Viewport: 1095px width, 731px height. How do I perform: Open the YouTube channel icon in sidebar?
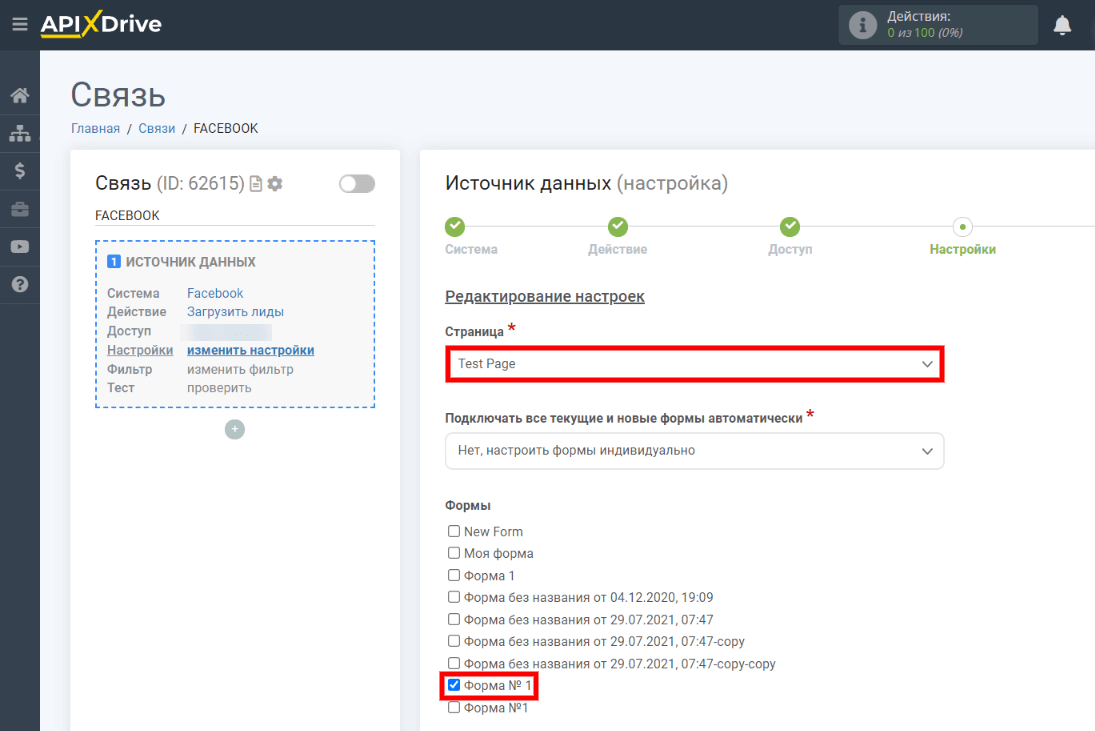click(x=19, y=246)
